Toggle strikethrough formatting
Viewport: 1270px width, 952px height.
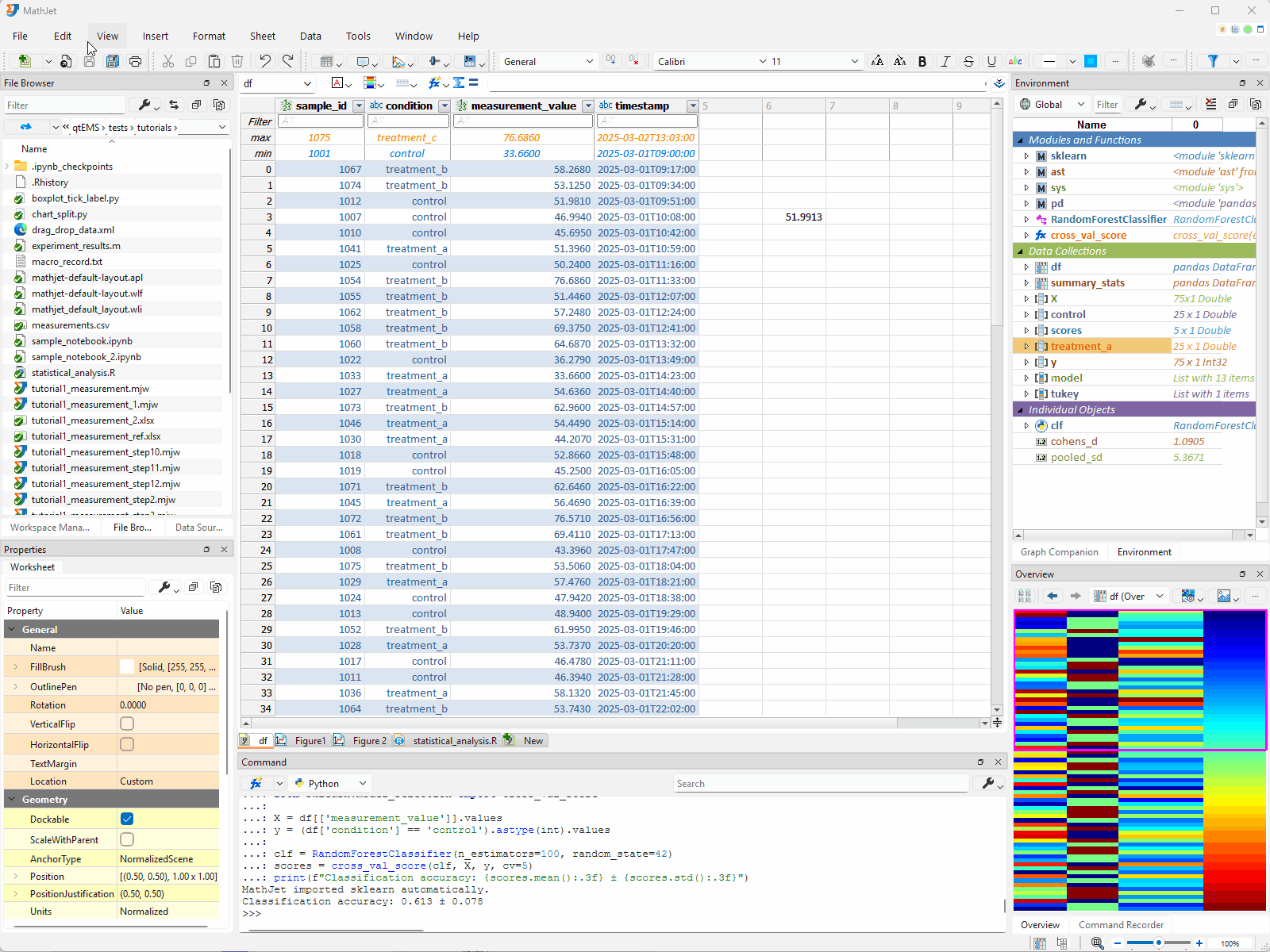[968, 61]
